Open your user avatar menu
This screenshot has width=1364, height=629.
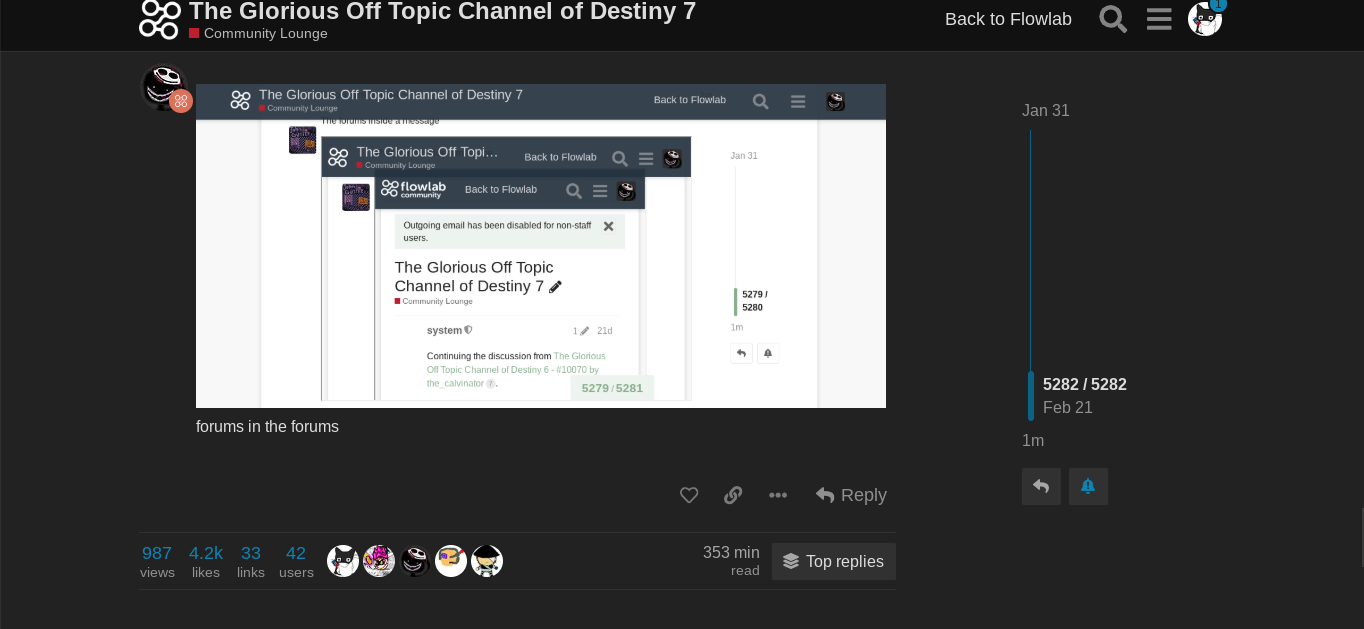click(1204, 19)
